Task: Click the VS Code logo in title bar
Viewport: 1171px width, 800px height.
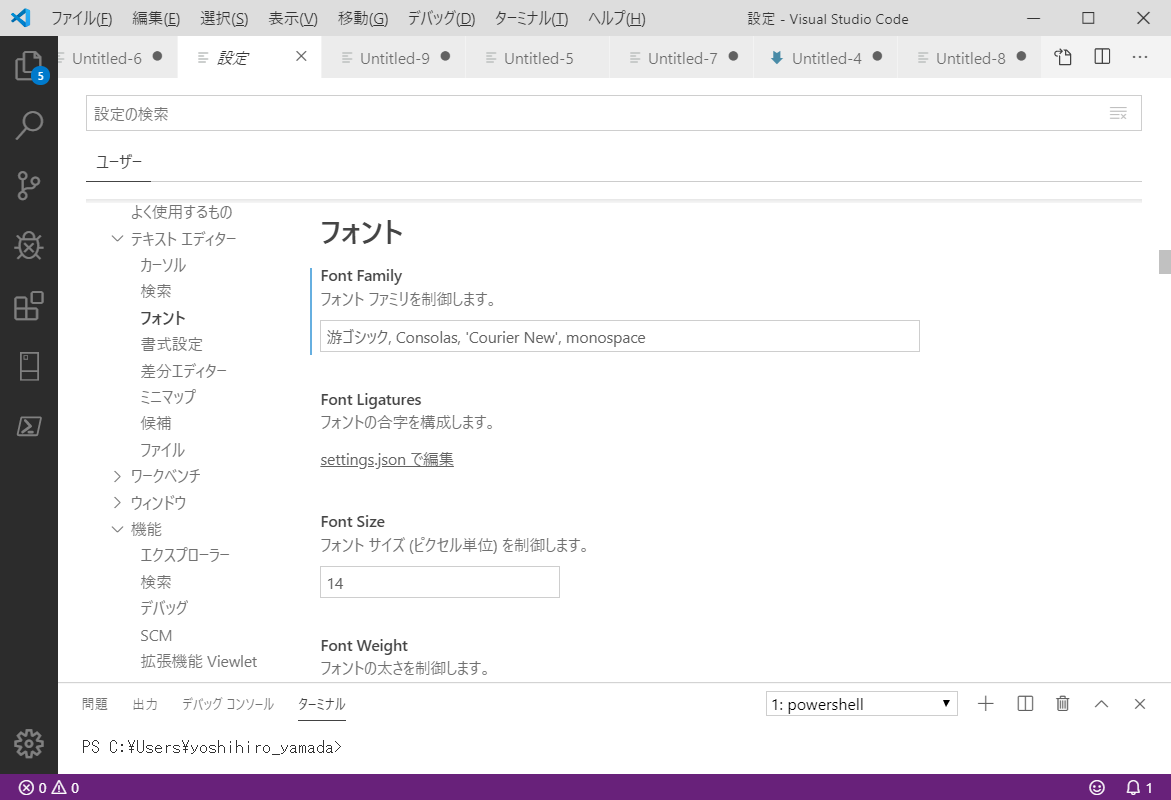Action: click(x=21, y=18)
